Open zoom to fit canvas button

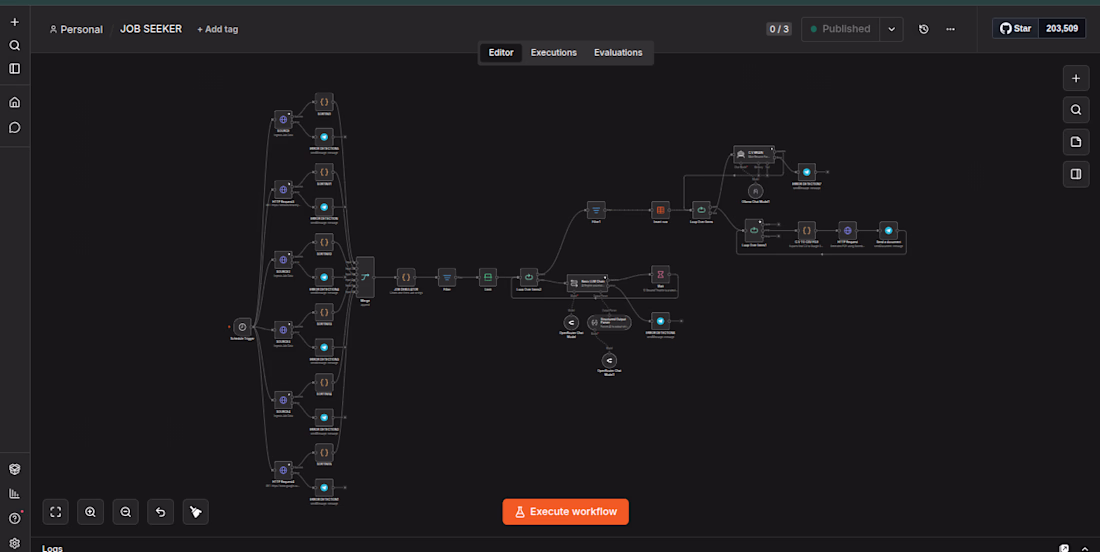[55, 512]
